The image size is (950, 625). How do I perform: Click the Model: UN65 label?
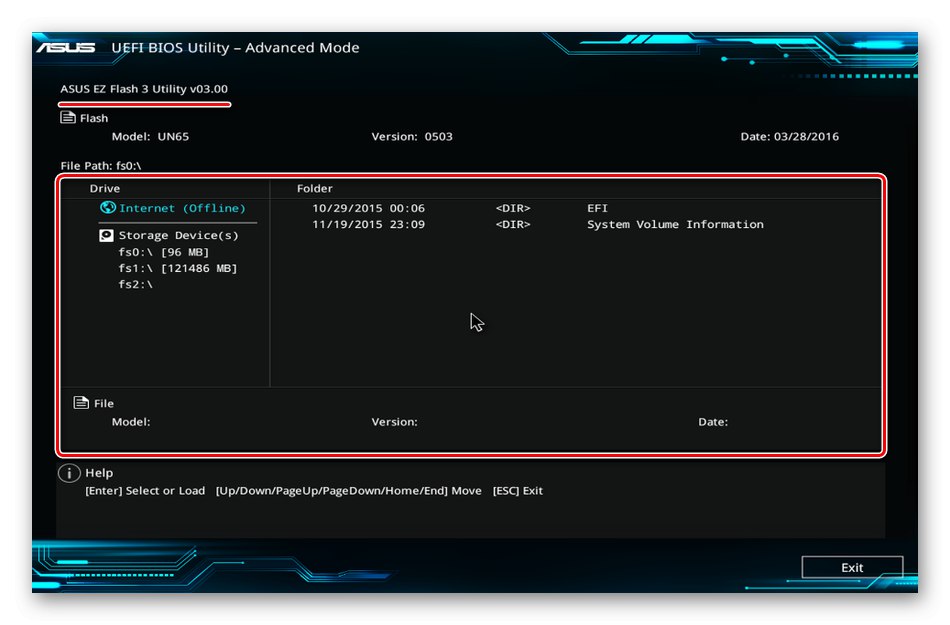pyautogui.click(x=150, y=136)
